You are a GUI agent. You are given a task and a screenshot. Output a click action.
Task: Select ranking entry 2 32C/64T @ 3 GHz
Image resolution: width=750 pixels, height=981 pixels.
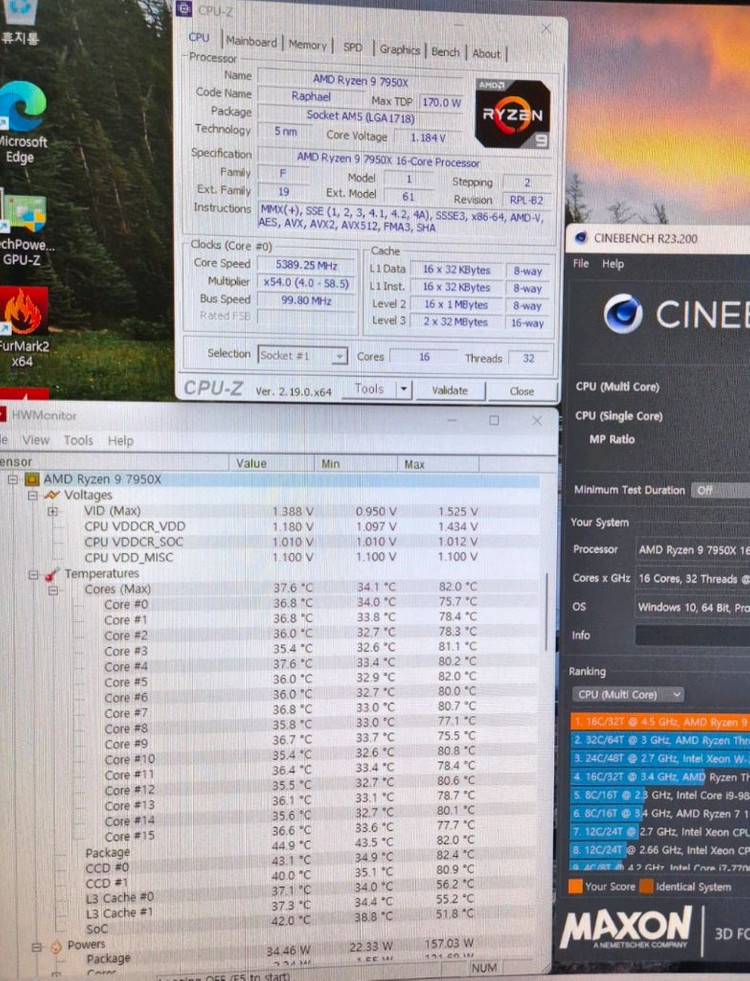(x=660, y=740)
